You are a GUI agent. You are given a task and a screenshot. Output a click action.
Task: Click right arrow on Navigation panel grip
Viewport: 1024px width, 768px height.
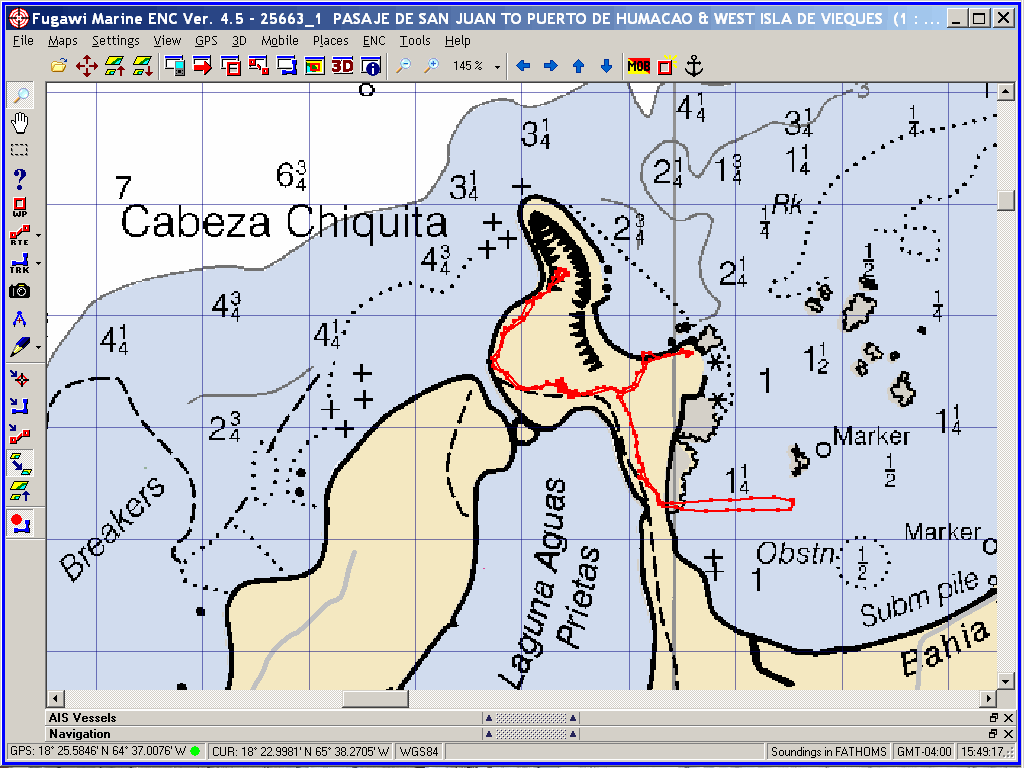pyautogui.click(x=573, y=734)
